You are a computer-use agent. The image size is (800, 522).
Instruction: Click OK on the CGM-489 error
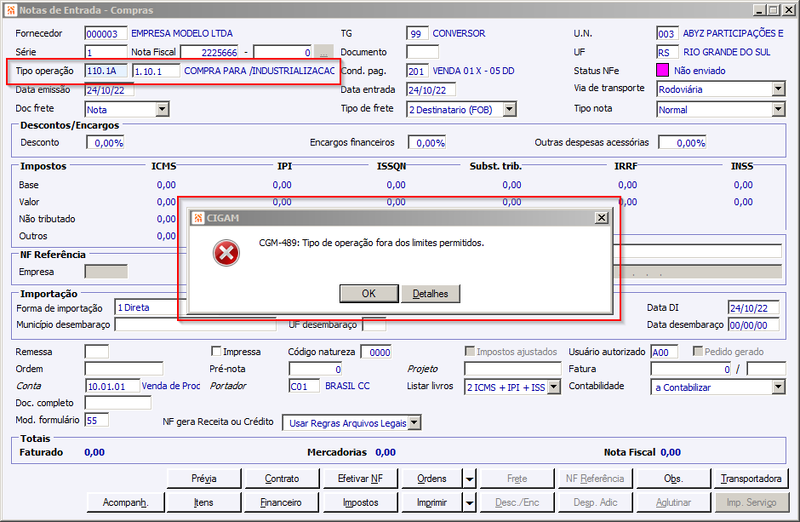point(369,293)
